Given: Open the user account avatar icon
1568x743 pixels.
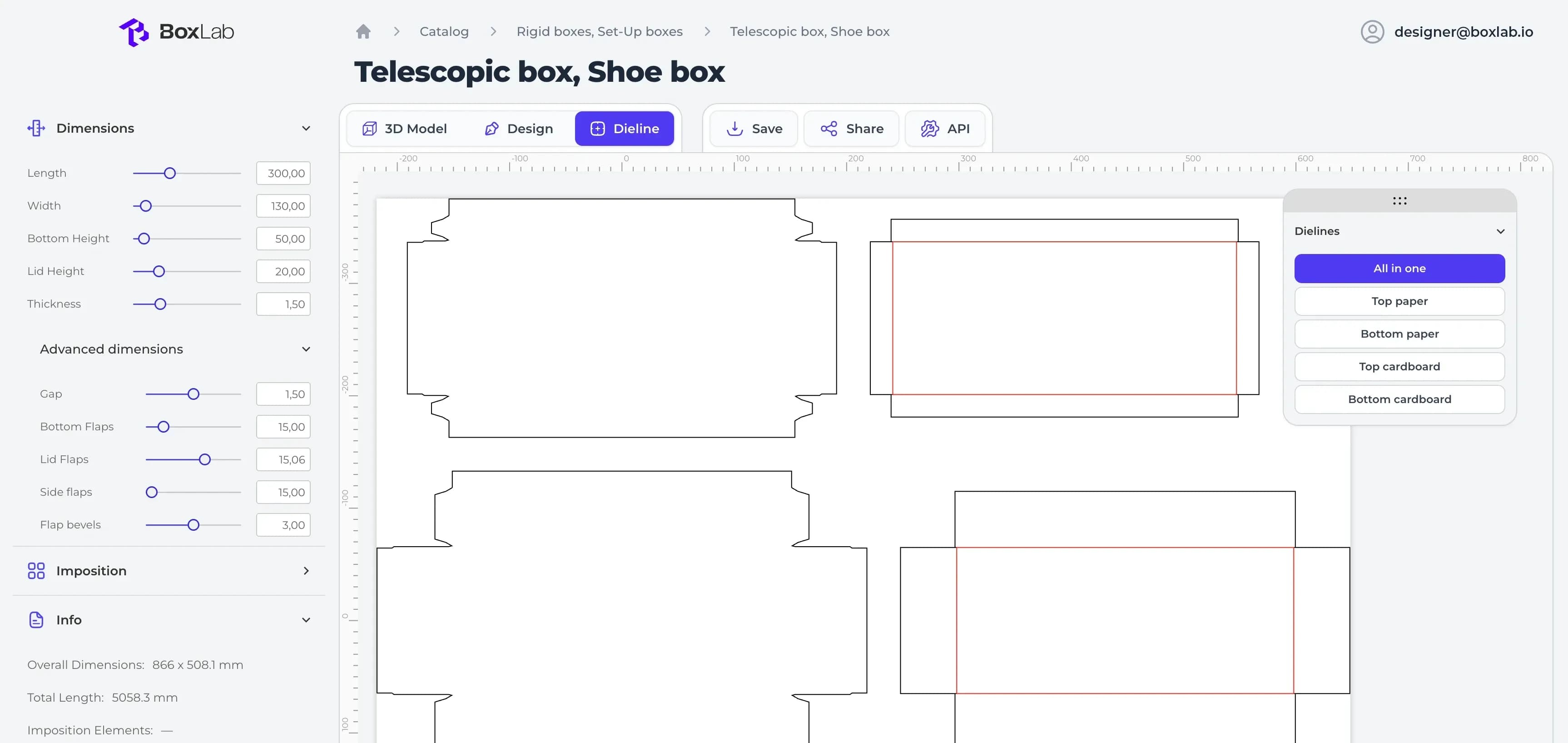Looking at the screenshot, I should click(x=1372, y=32).
